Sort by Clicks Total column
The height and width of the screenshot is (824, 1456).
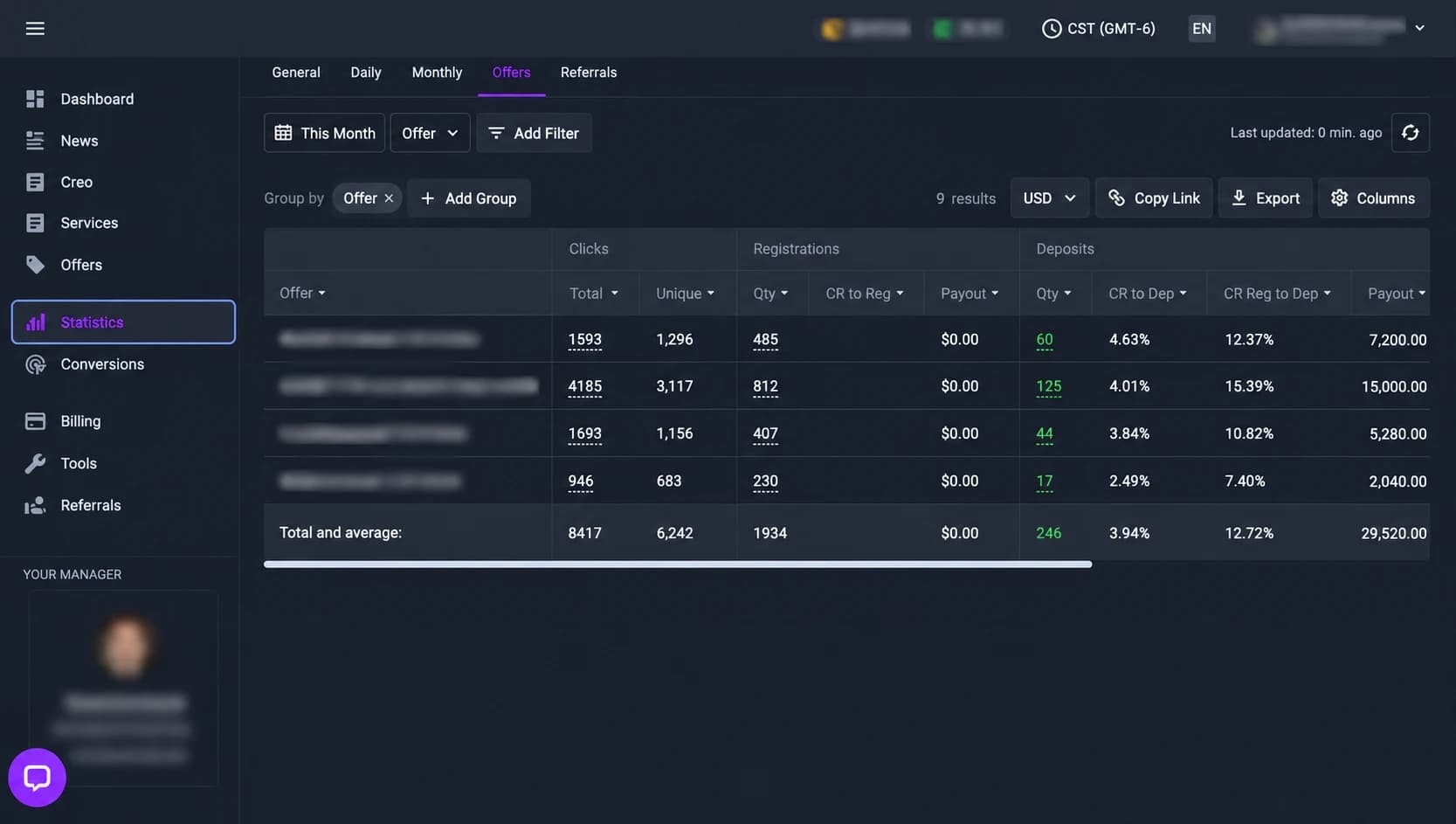tap(594, 294)
